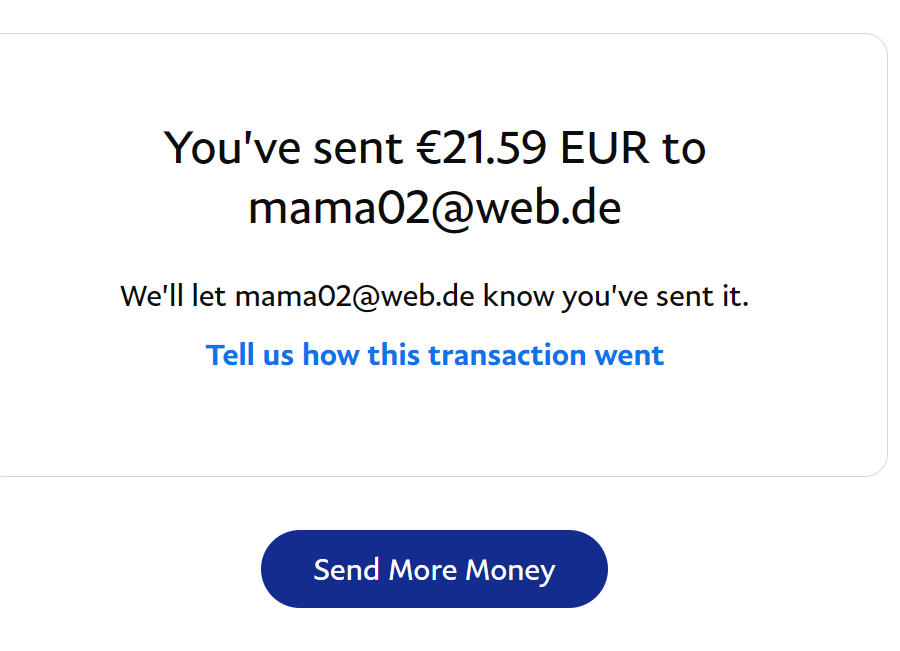Click the Send More Money button

(x=434, y=569)
